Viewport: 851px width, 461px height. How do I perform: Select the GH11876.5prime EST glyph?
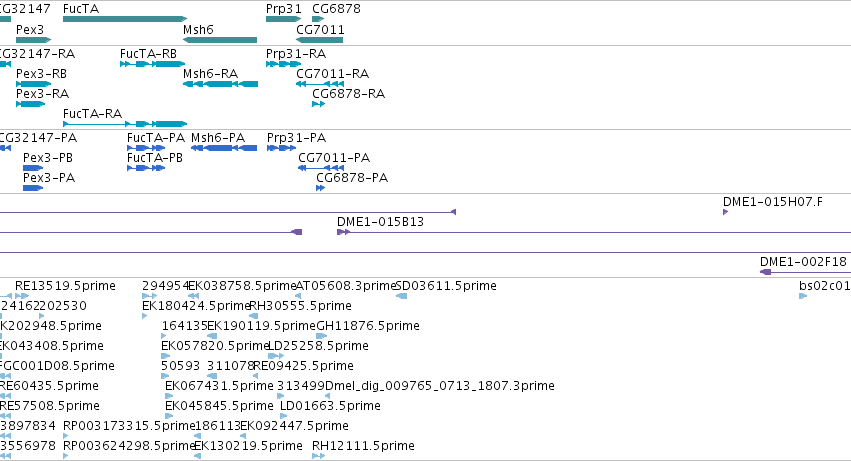(321, 336)
